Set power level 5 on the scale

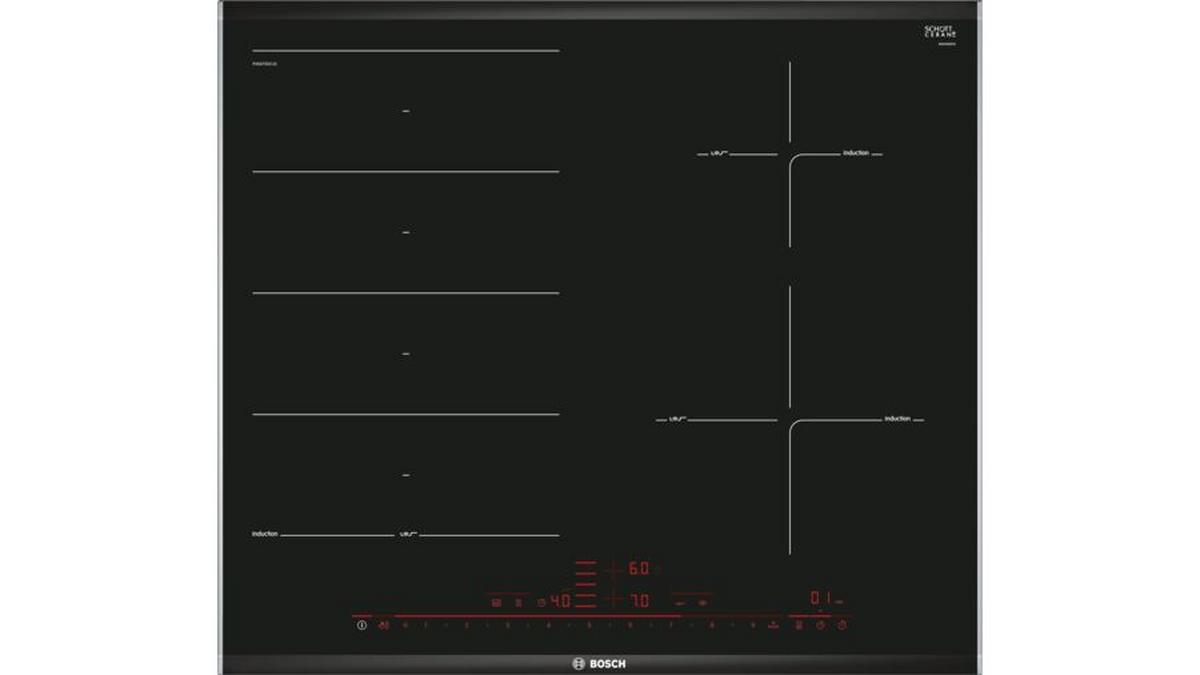tap(589, 625)
